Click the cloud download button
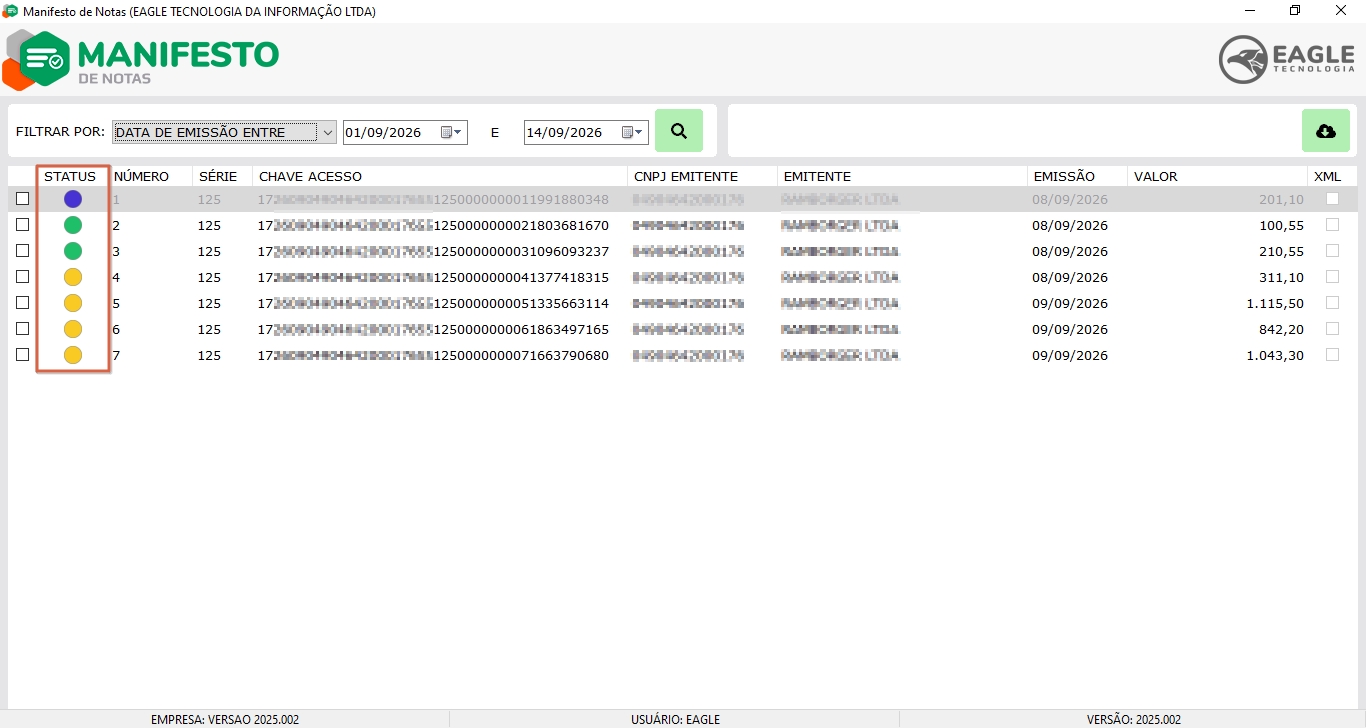The height and width of the screenshot is (728, 1366). point(1326,131)
